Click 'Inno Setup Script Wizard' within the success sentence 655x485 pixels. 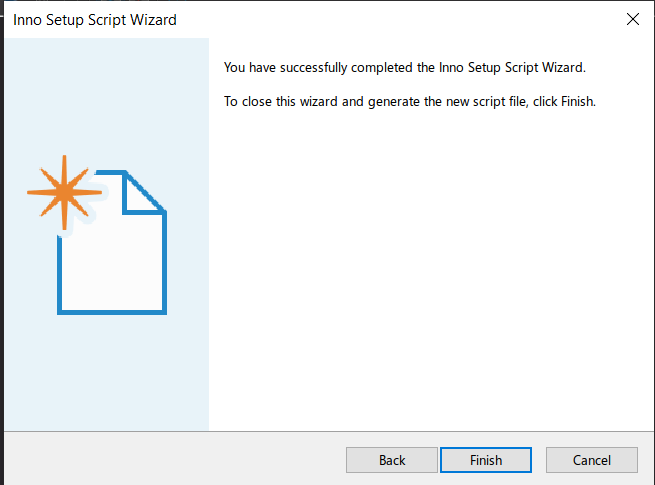pyautogui.click(x=512, y=68)
